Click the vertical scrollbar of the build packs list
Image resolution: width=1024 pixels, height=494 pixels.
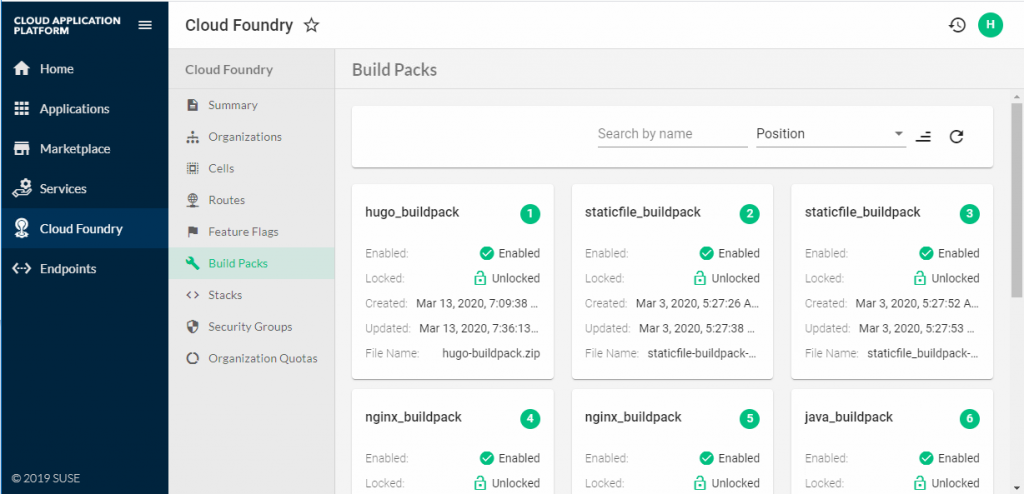[1016, 200]
